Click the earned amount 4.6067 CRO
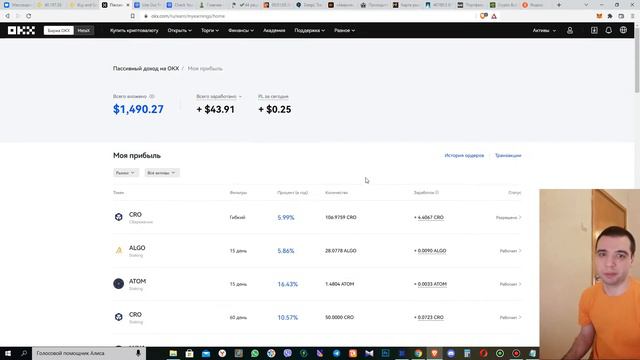640x360 pixels. (x=429, y=218)
